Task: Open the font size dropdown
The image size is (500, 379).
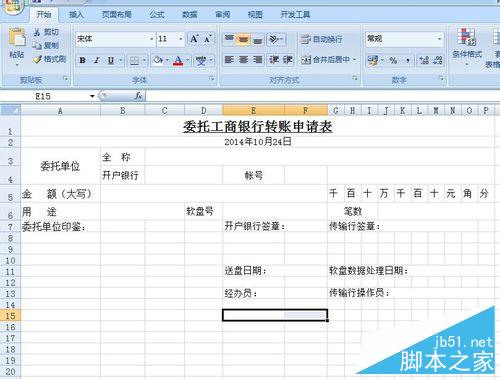Action: click(181, 39)
